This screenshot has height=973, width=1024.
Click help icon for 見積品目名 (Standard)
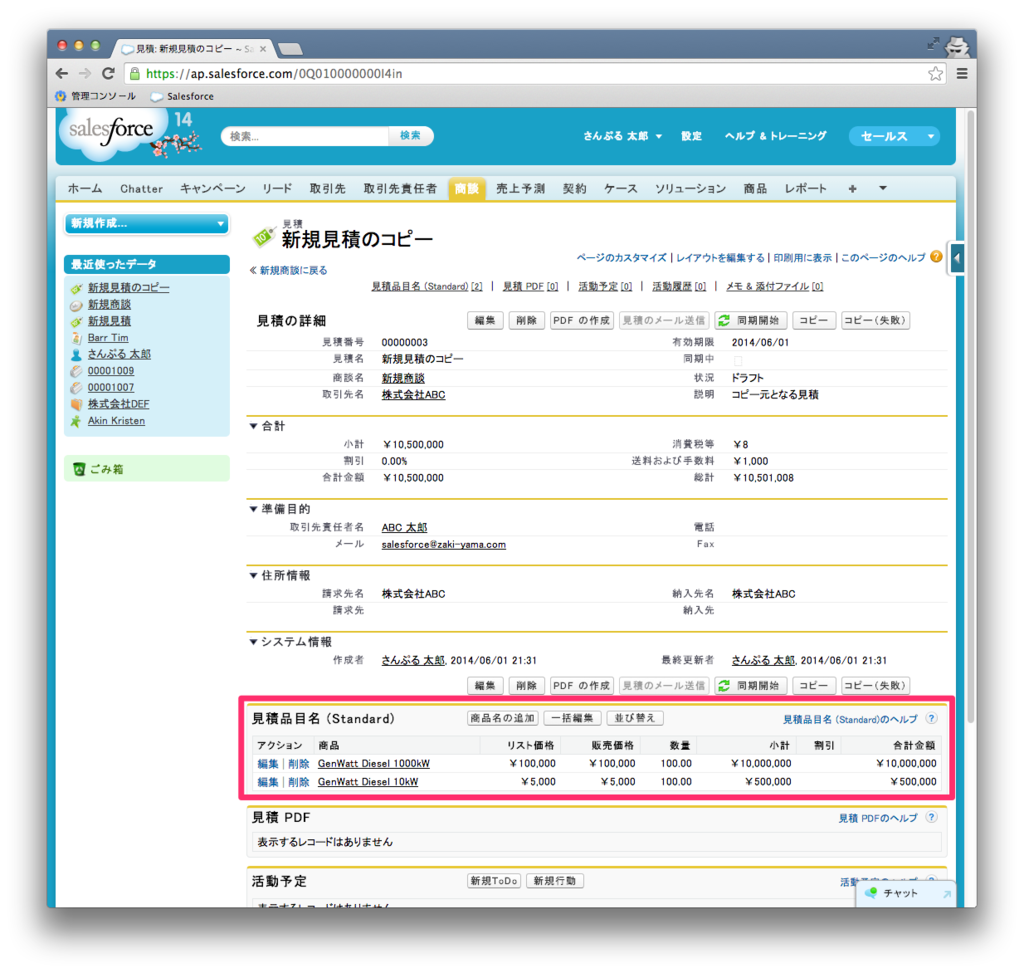coord(932,718)
